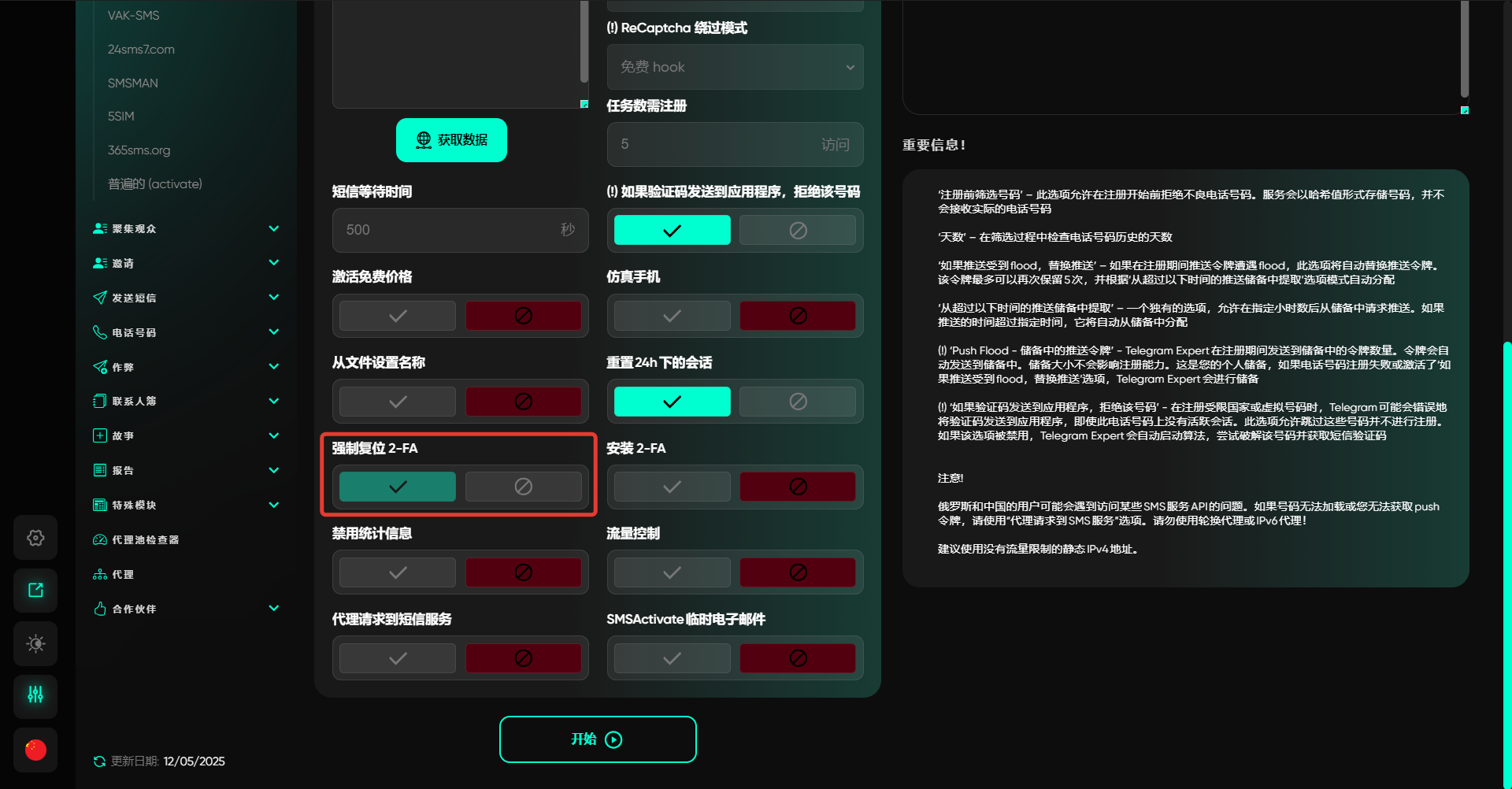Click the external link export icon
The width and height of the screenshot is (1512, 789).
35,591
